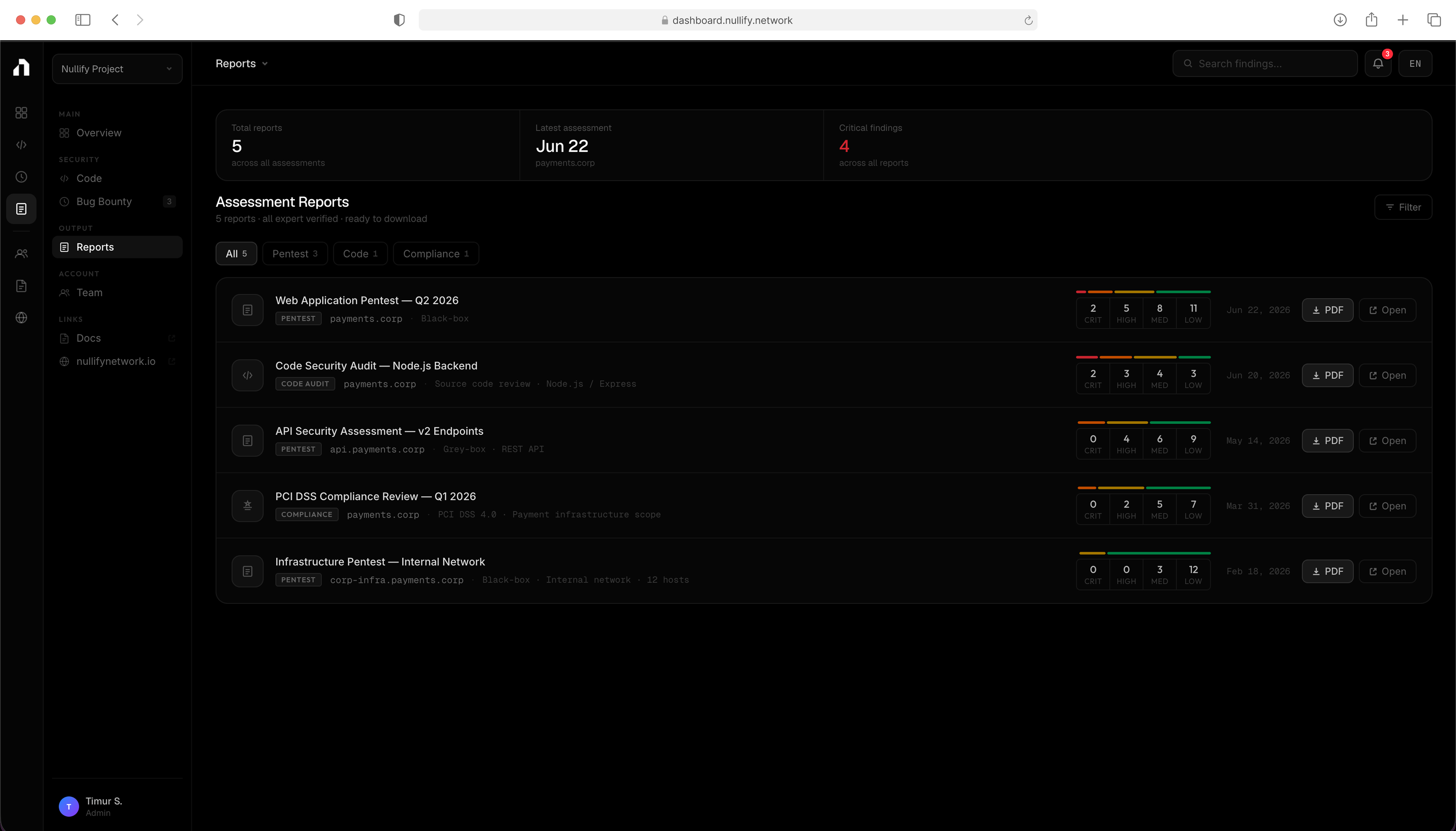
Task: Download PDF for Web Application Pentest
Action: click(1328, 310)
